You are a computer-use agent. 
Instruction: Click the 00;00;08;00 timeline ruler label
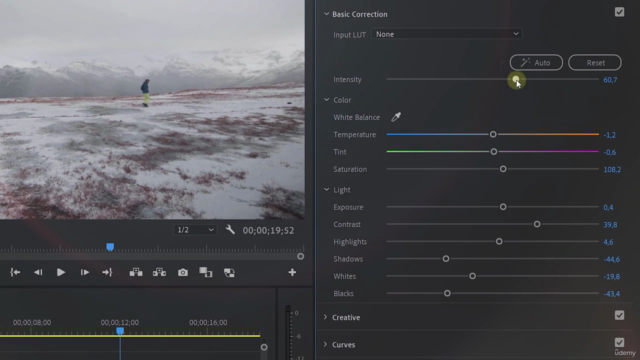(32, 322)
